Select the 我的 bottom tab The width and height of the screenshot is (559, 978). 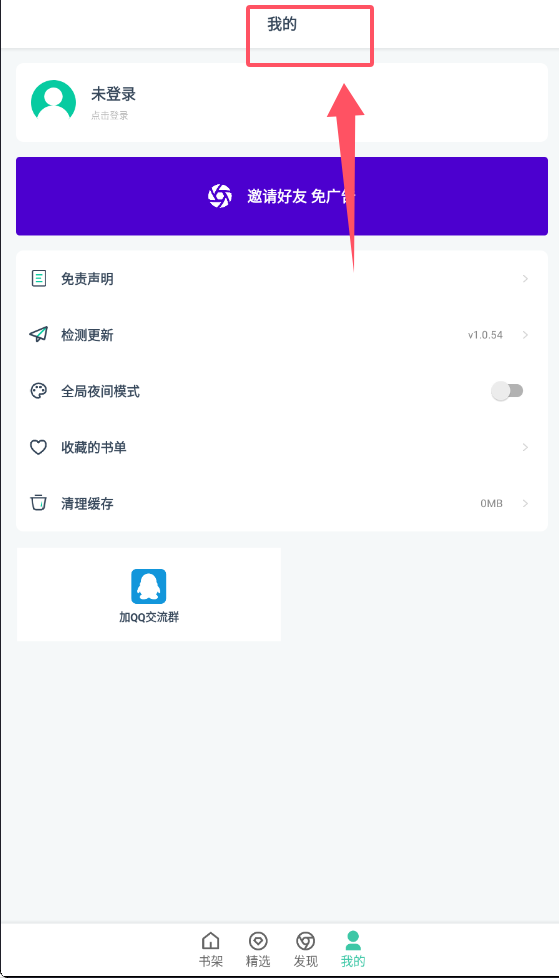[x=353, y=949]
